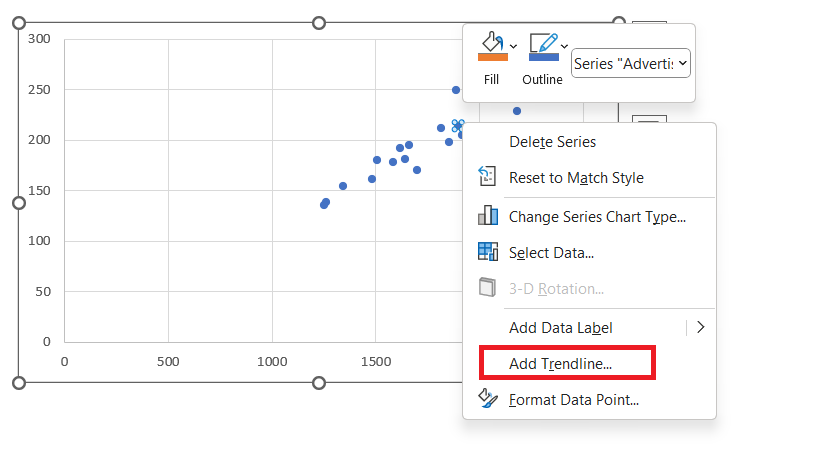Click the data point near 250 value

[x=456, y=90]
